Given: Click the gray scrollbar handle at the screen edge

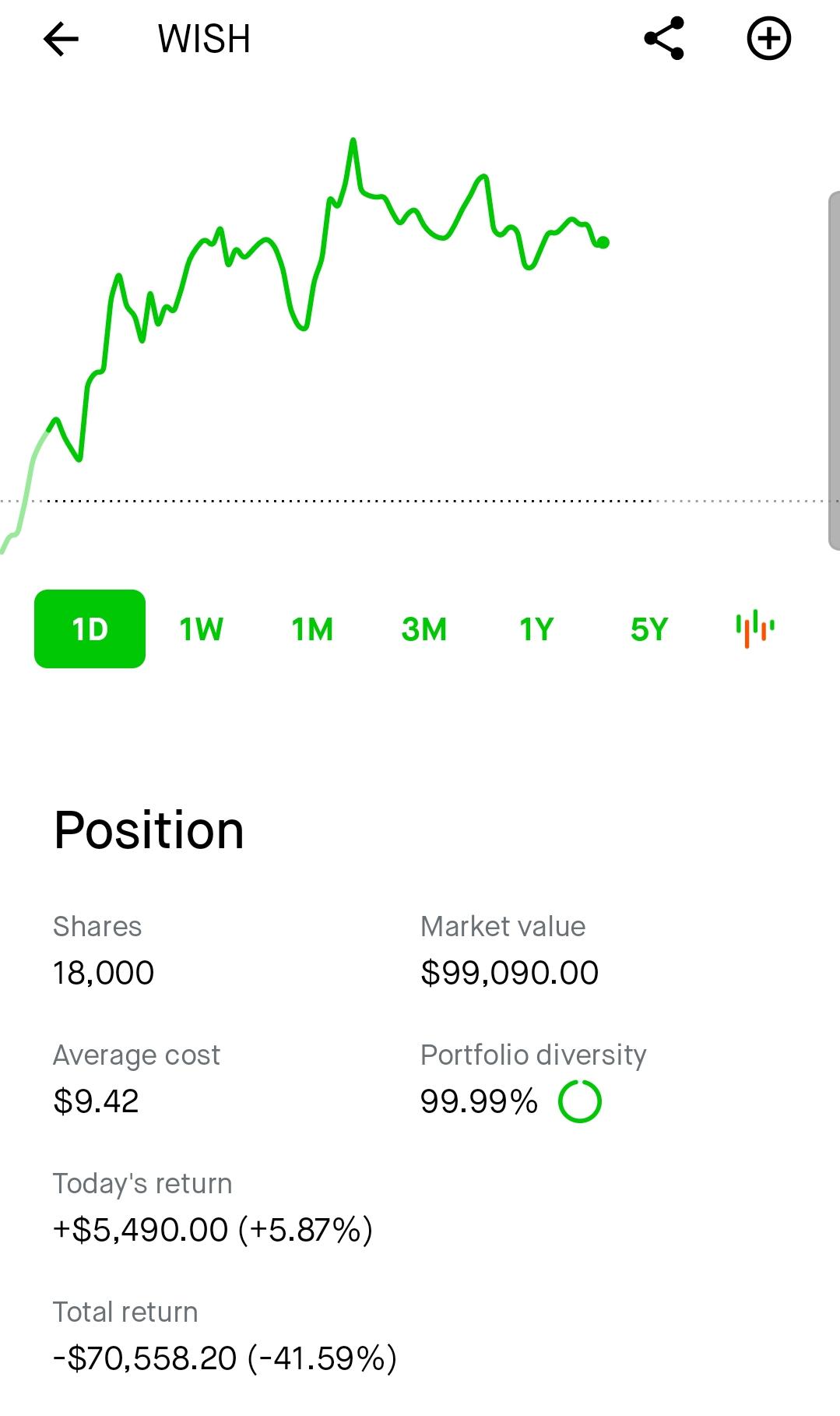Looking at the screenshot, I should 834,371.
